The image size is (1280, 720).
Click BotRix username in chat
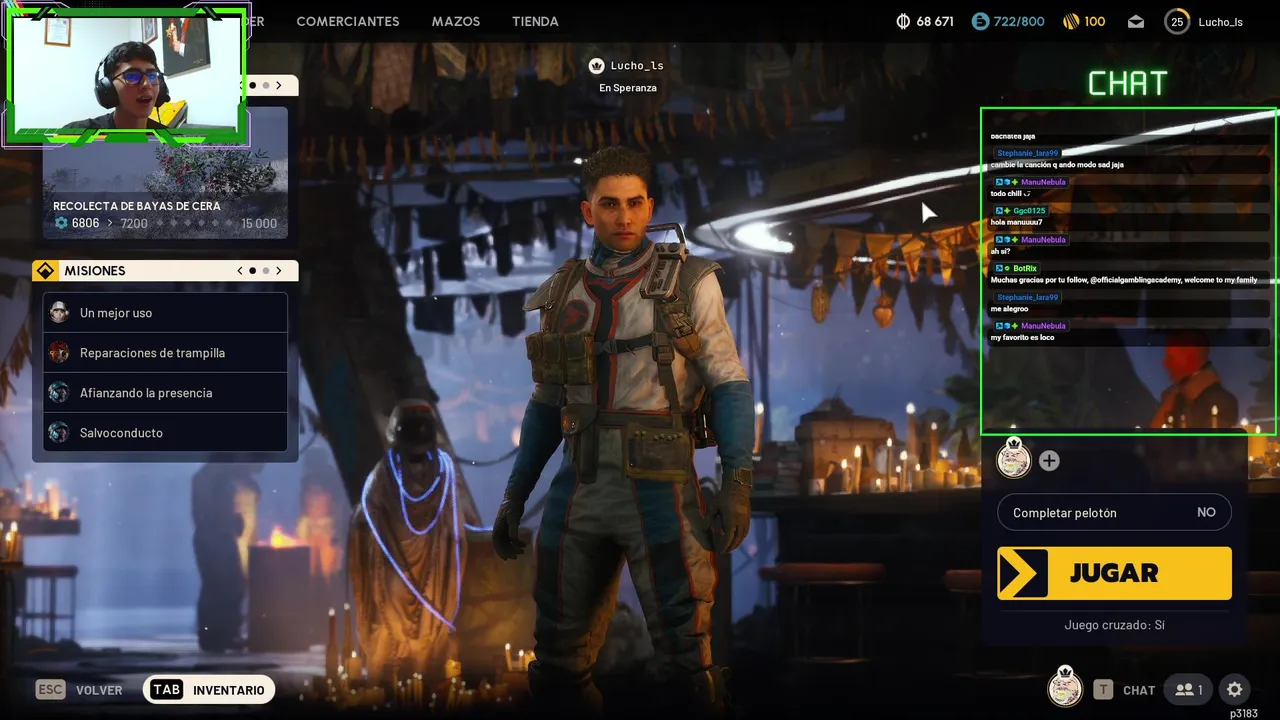pos(1025,268)
